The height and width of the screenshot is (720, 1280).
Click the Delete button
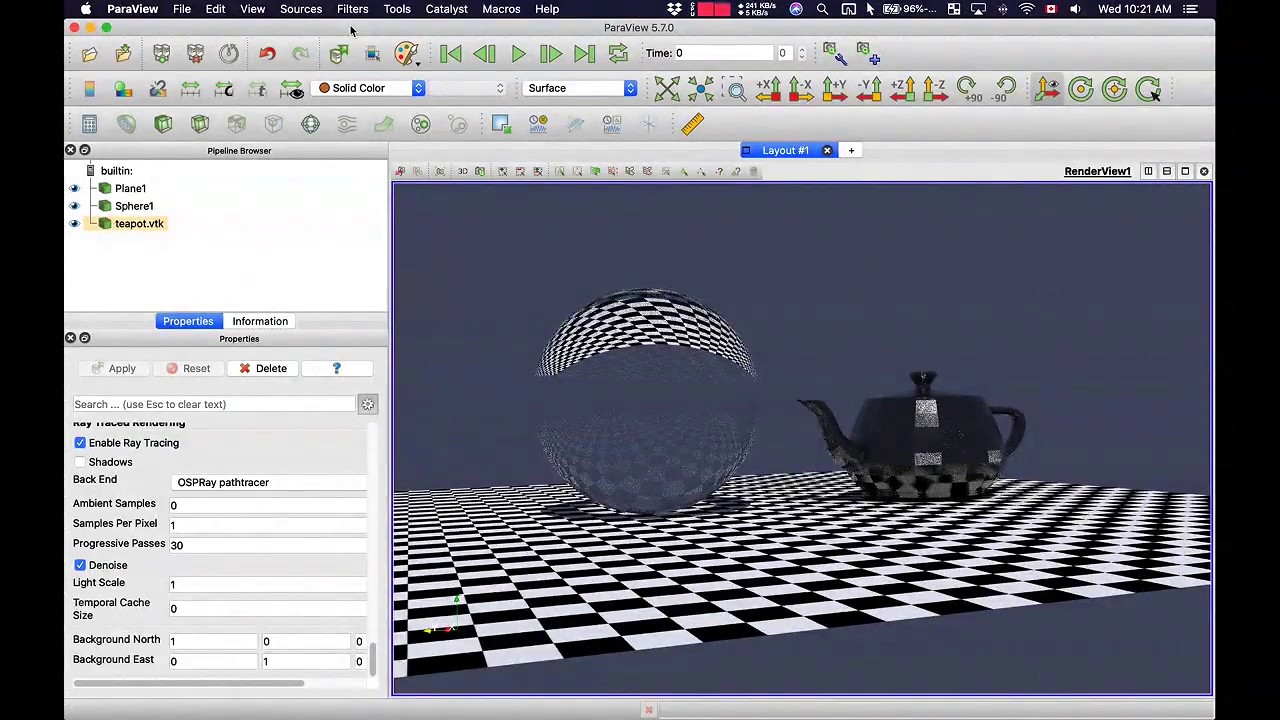tap(263, 368)
